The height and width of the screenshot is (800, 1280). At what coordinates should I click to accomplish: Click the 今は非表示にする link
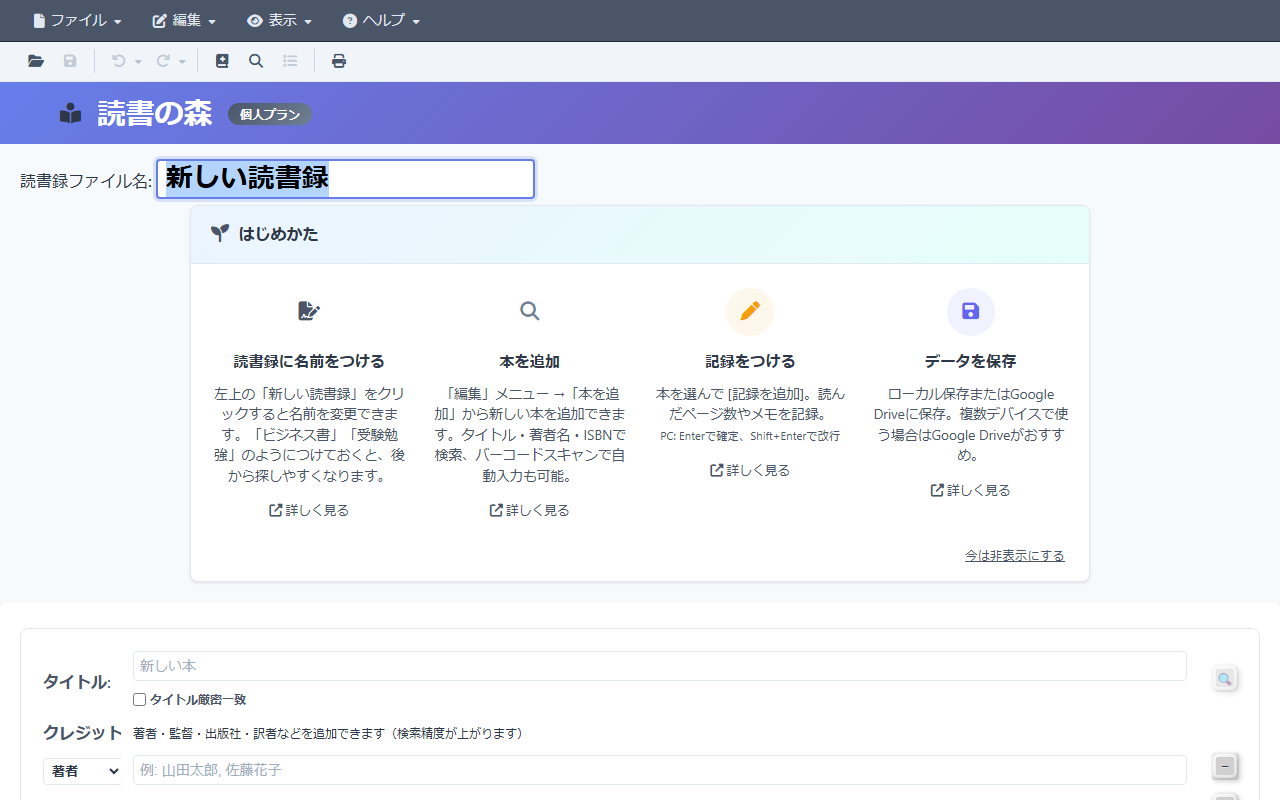pos(1014,555)
